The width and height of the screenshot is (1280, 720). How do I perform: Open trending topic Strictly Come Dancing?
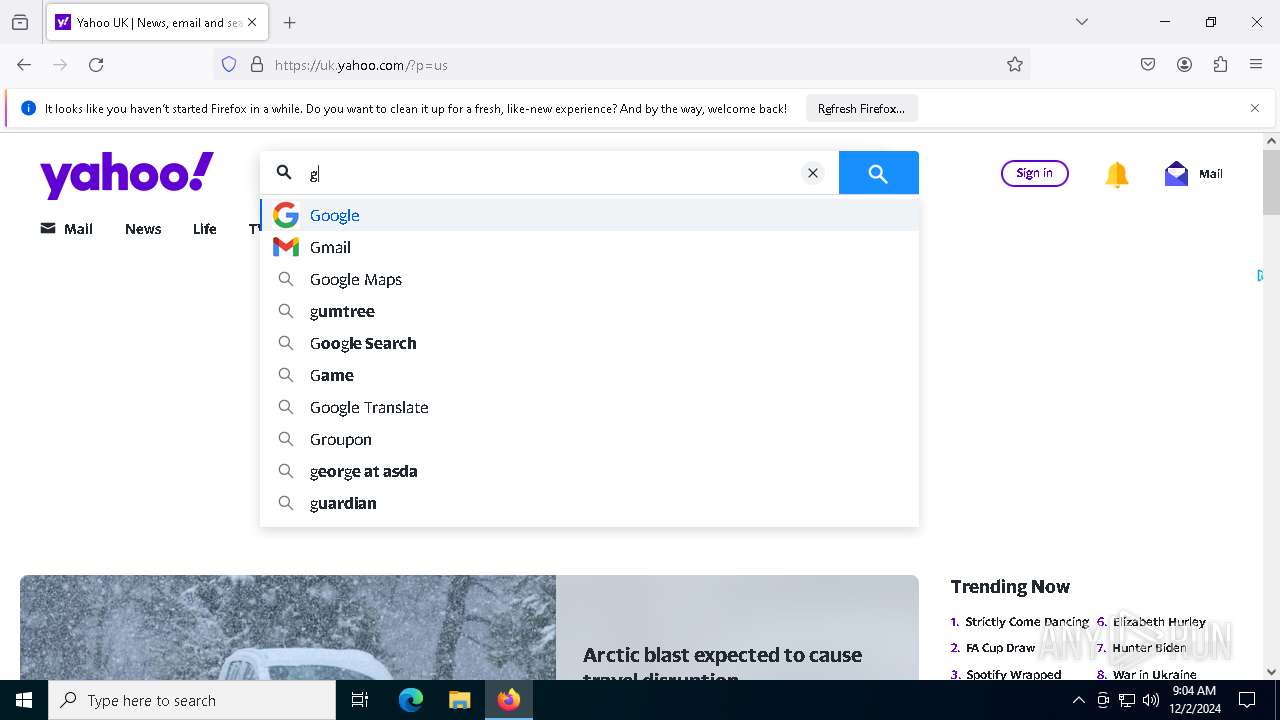[1027, 622]
